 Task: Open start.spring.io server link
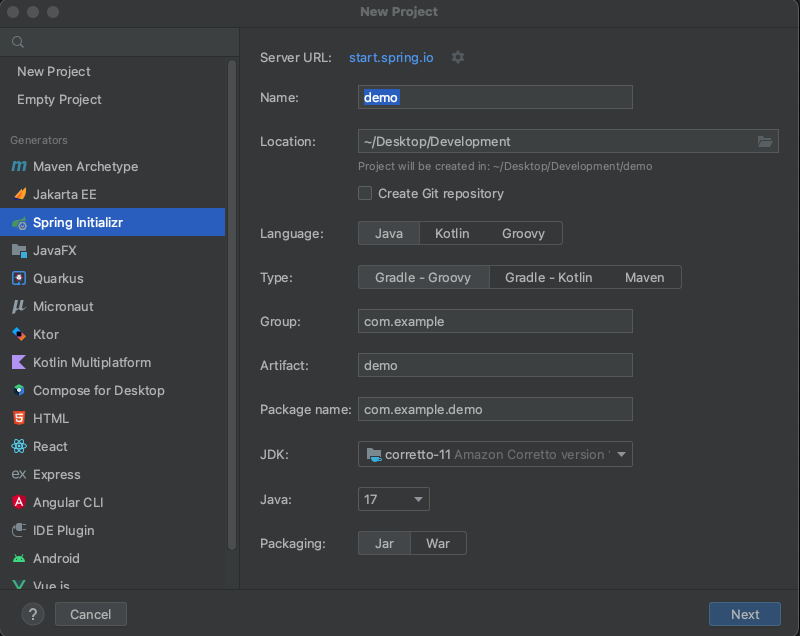point(391,58)
